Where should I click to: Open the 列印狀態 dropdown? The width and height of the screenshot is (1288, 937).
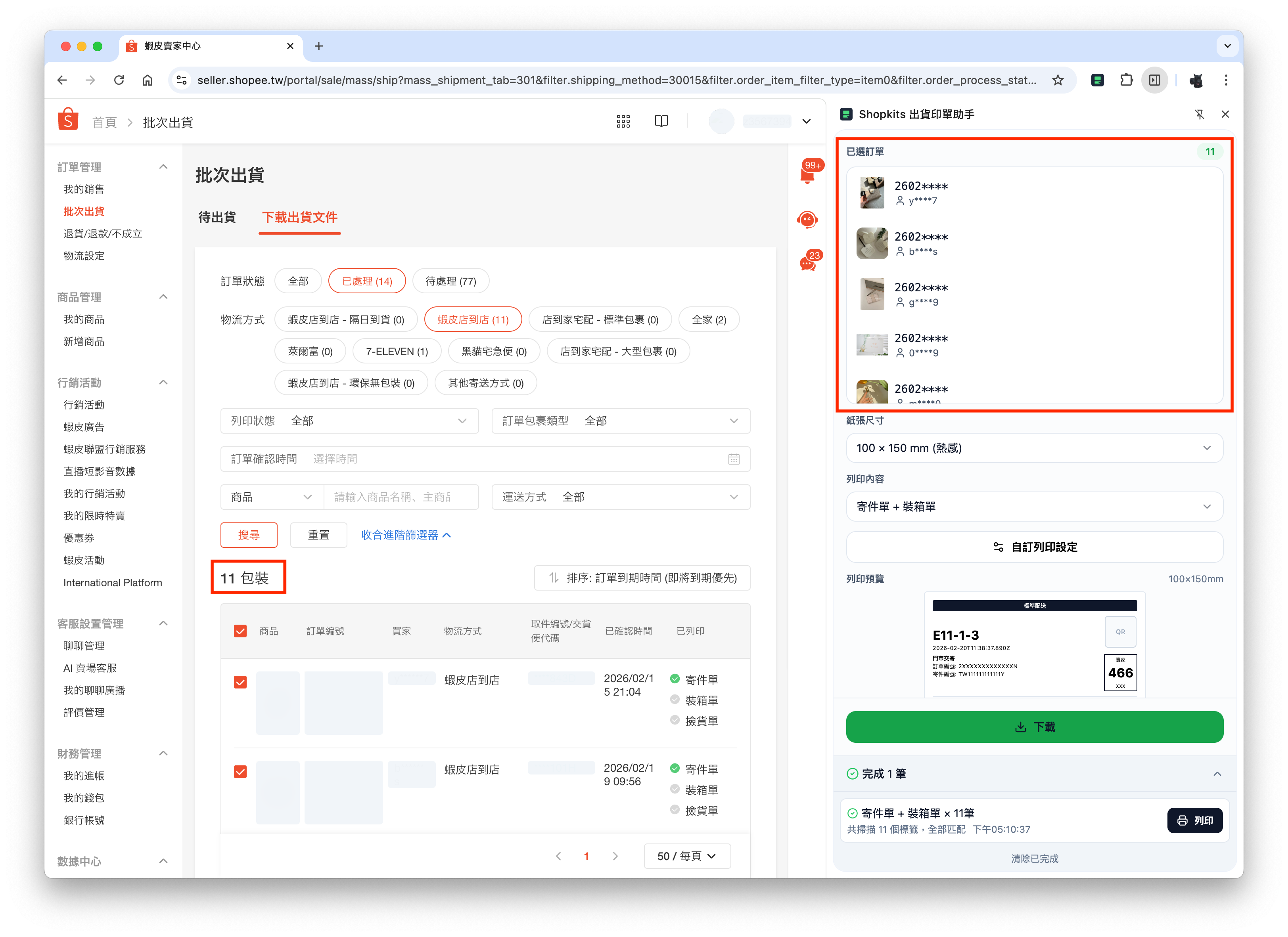point(349,421)
